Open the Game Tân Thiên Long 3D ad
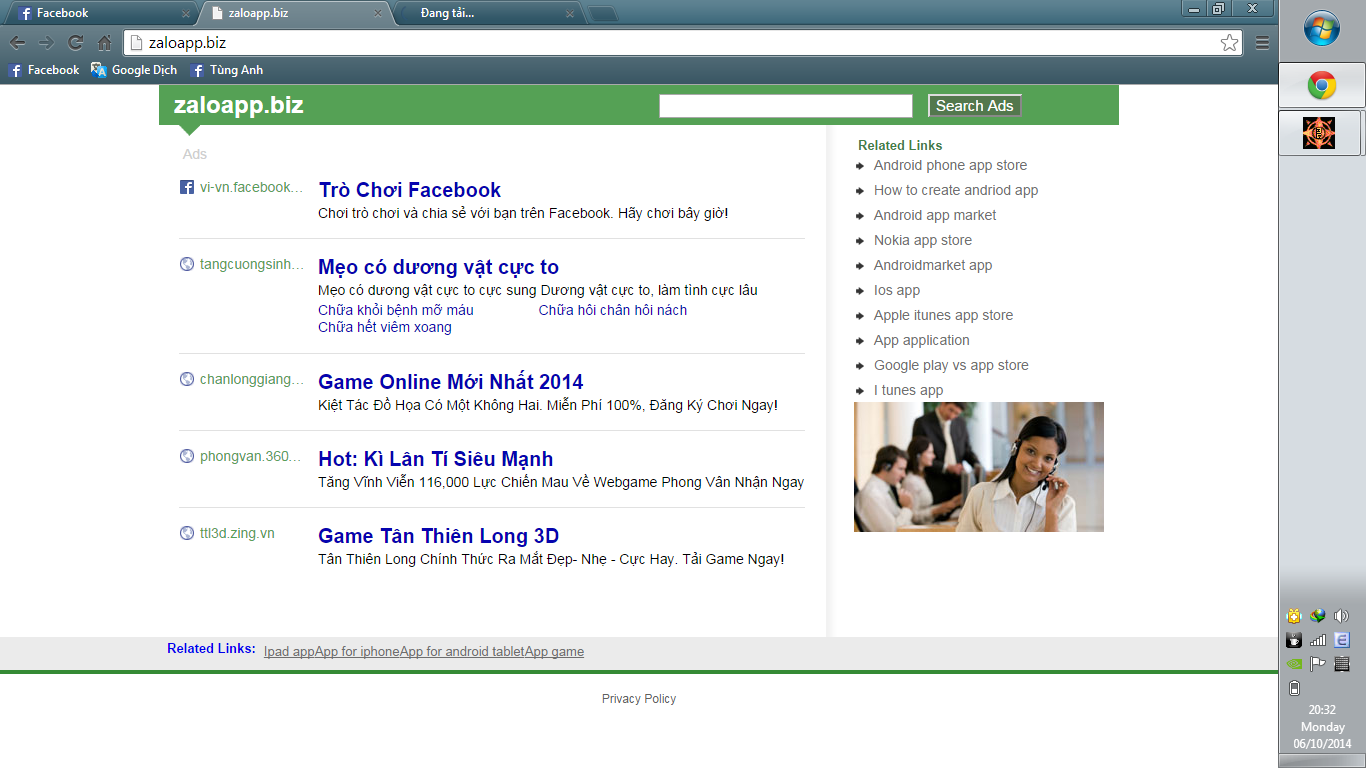The width and height of the screenshot is (1366, 768). coord(438,536)
